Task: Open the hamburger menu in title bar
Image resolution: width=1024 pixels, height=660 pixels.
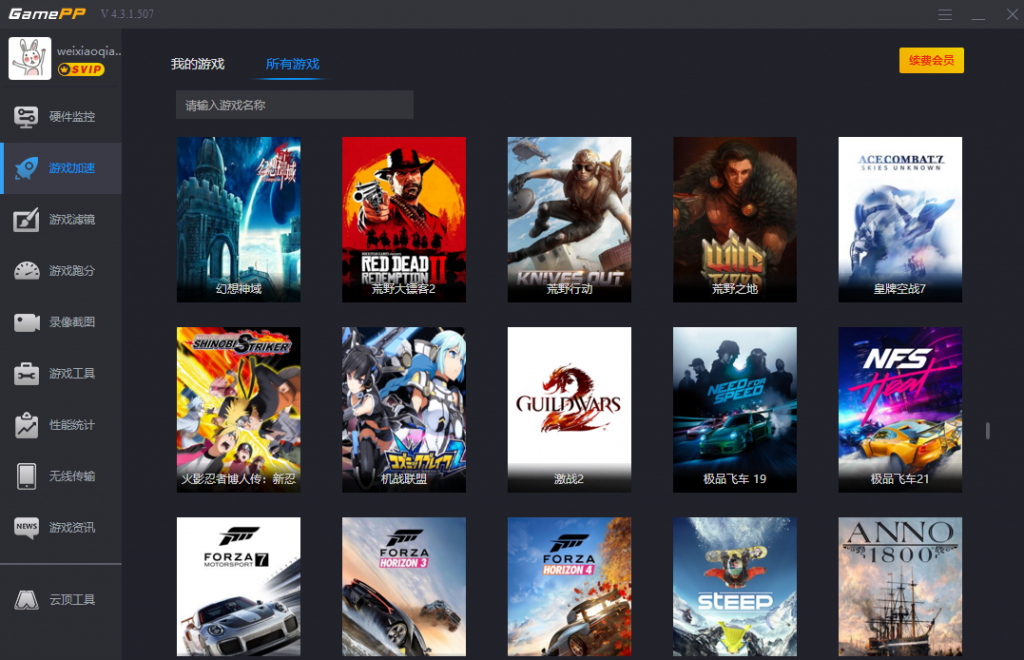Action: (945, 14)
